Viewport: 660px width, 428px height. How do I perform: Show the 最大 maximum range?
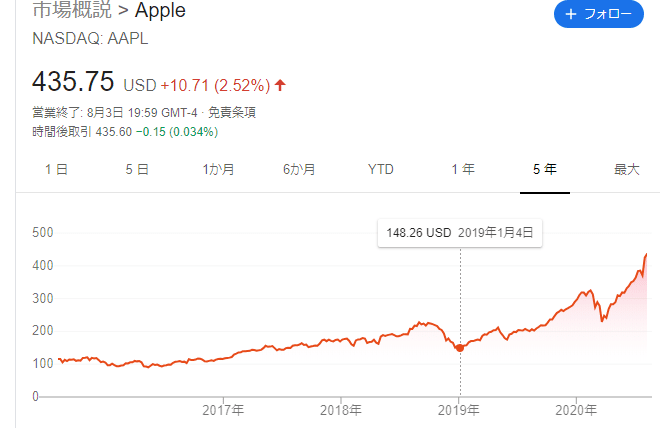tap(626, 170)
